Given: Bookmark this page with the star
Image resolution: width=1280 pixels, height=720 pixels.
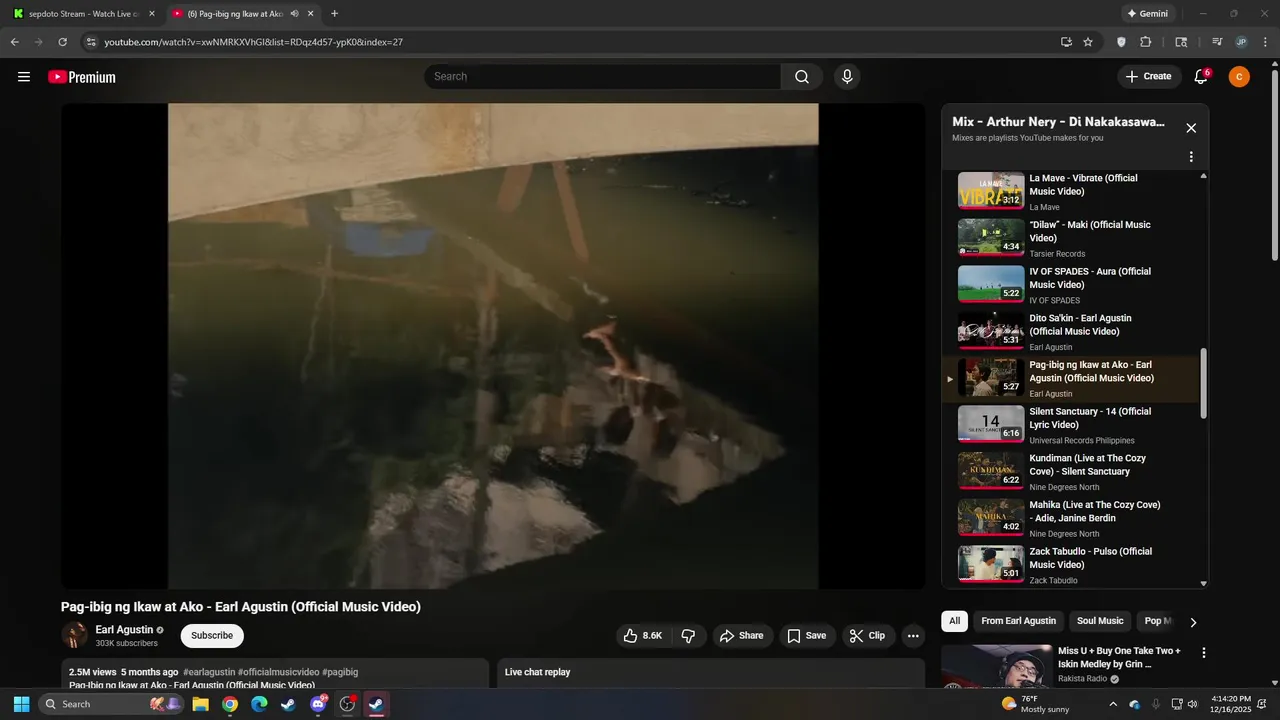Looking at the screenshot, I should point(1088,42).
